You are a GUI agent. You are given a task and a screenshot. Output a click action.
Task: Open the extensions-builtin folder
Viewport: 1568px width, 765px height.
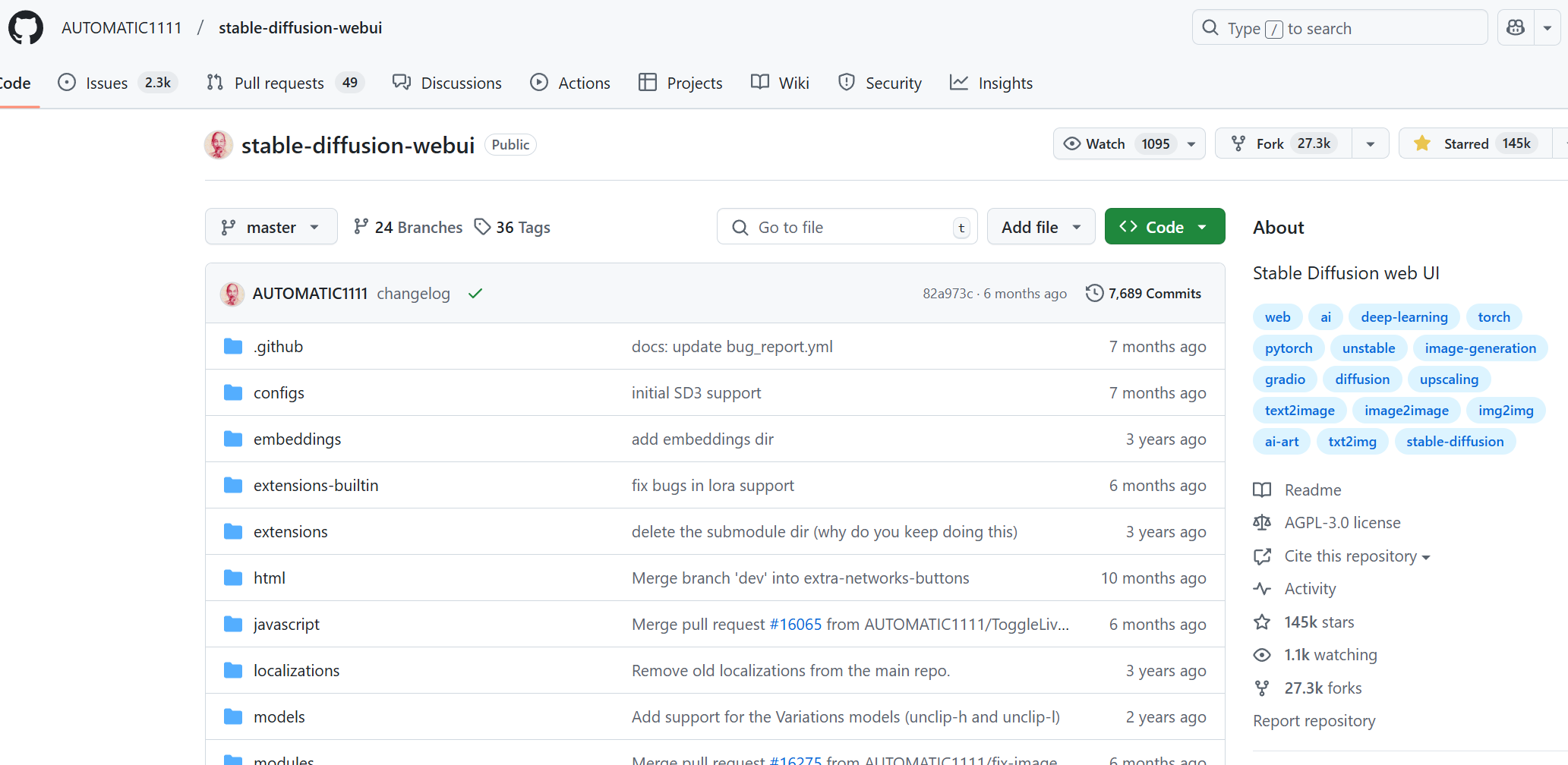click(x=316, y=486)
